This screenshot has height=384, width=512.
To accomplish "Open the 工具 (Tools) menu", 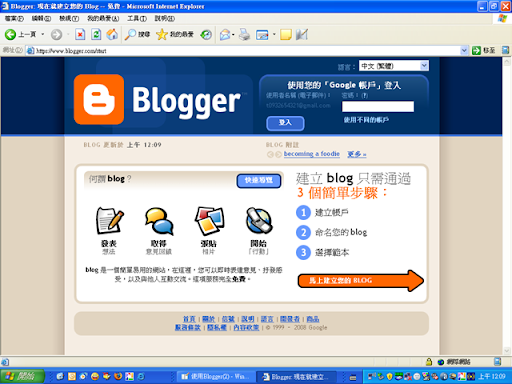I will pos(137,19).
